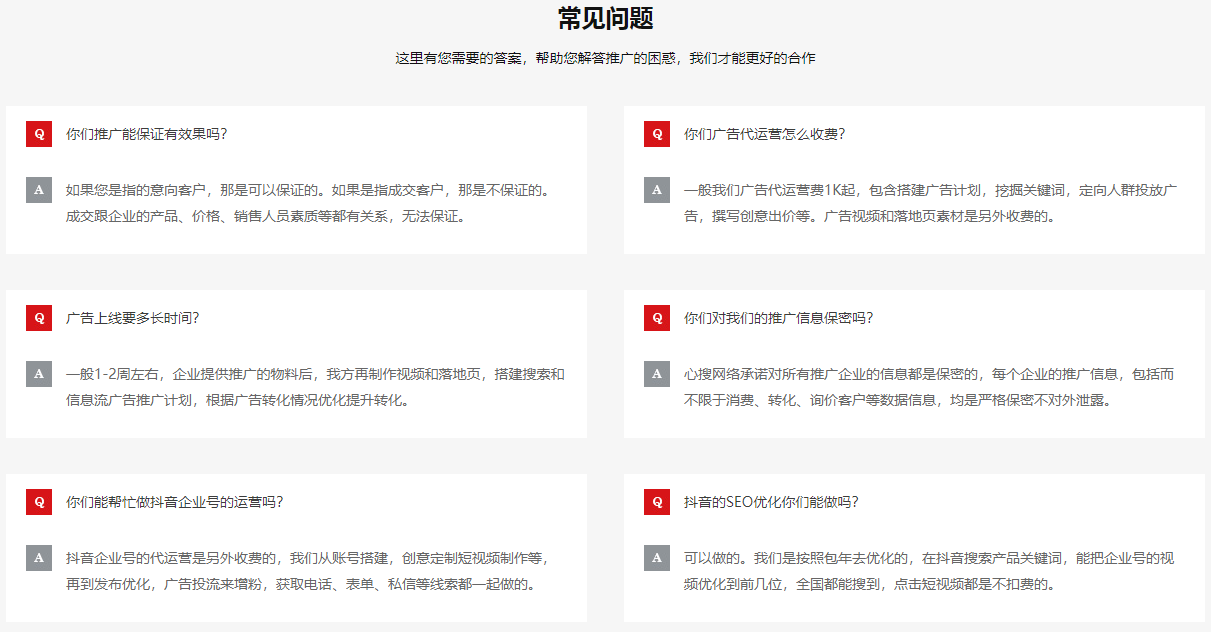Click the red Q icon beside "广告上线要多长时间?"

39,318
